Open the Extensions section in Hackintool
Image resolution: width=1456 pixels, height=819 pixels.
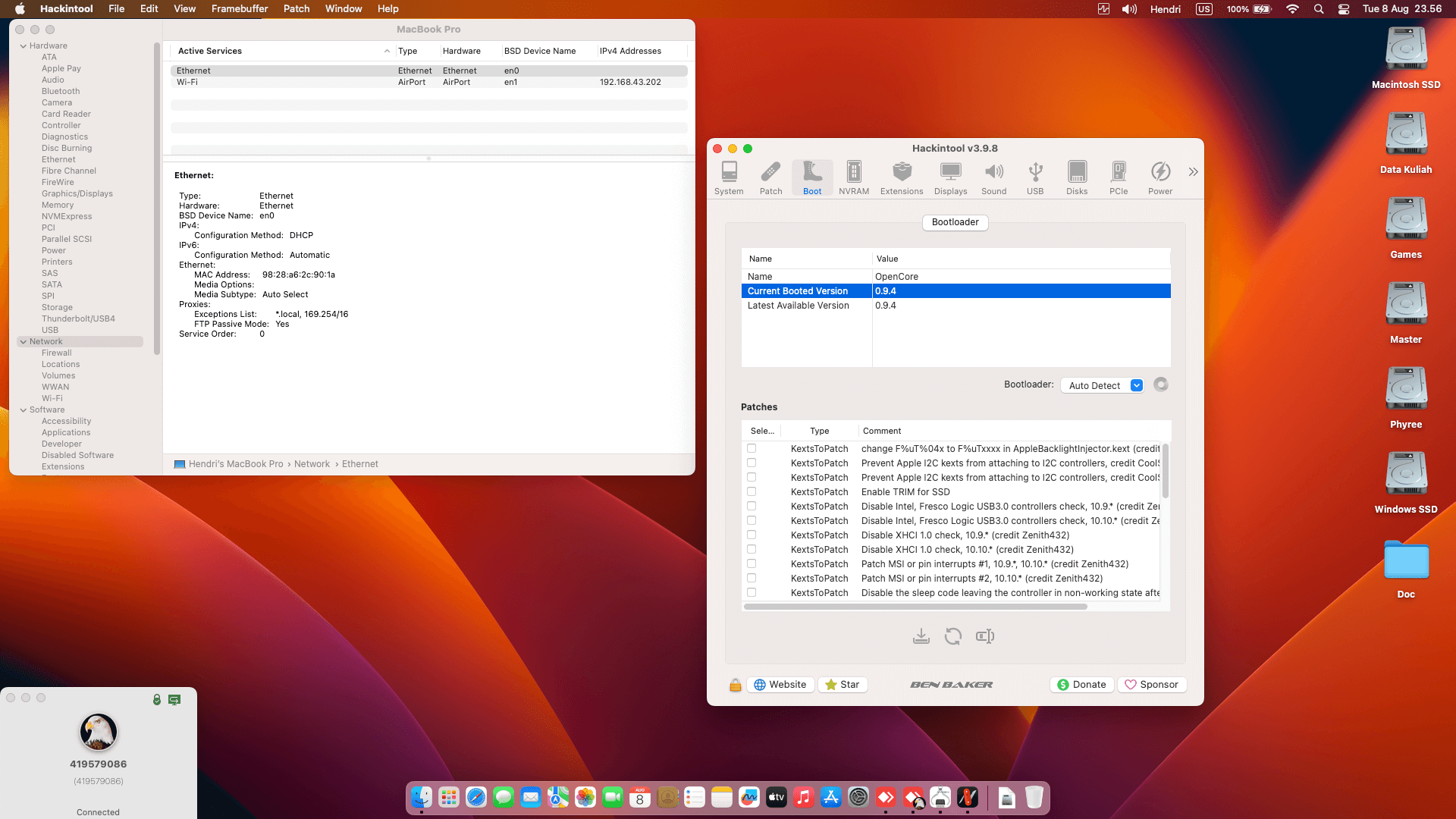(x=902, y=178)
